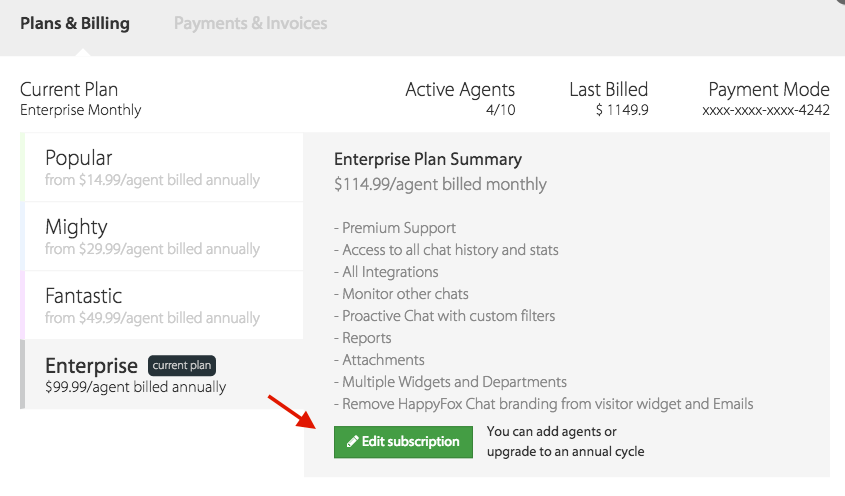Click the Premium Support feature line

click(x=395, y=228)
